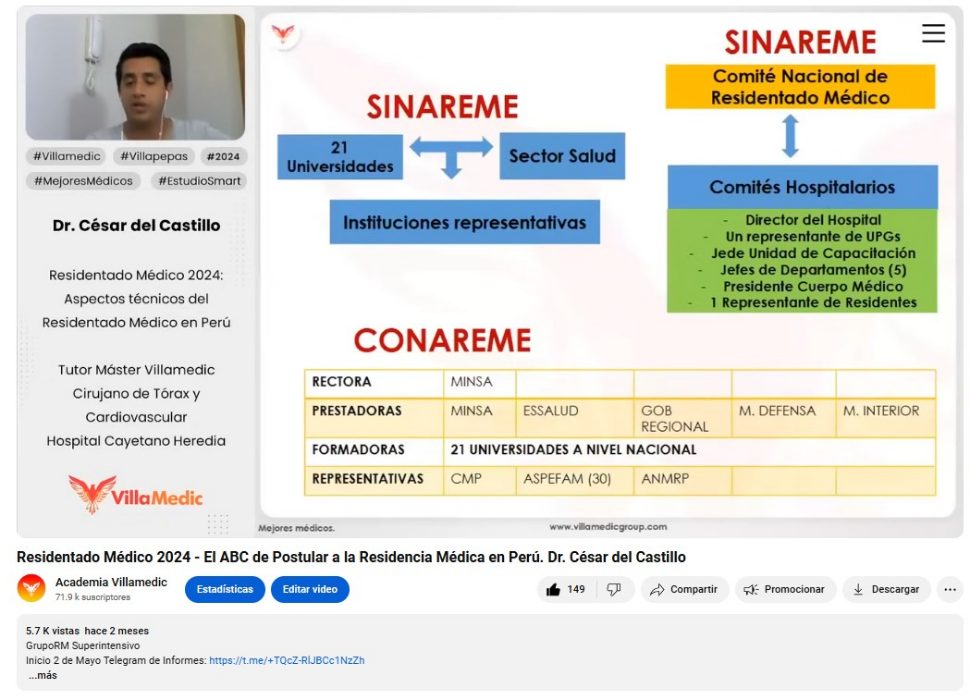The width and height of the screenshot is (970, 700).
Task: Open the Telegram link in the description
Action: (x=286, y=660)
